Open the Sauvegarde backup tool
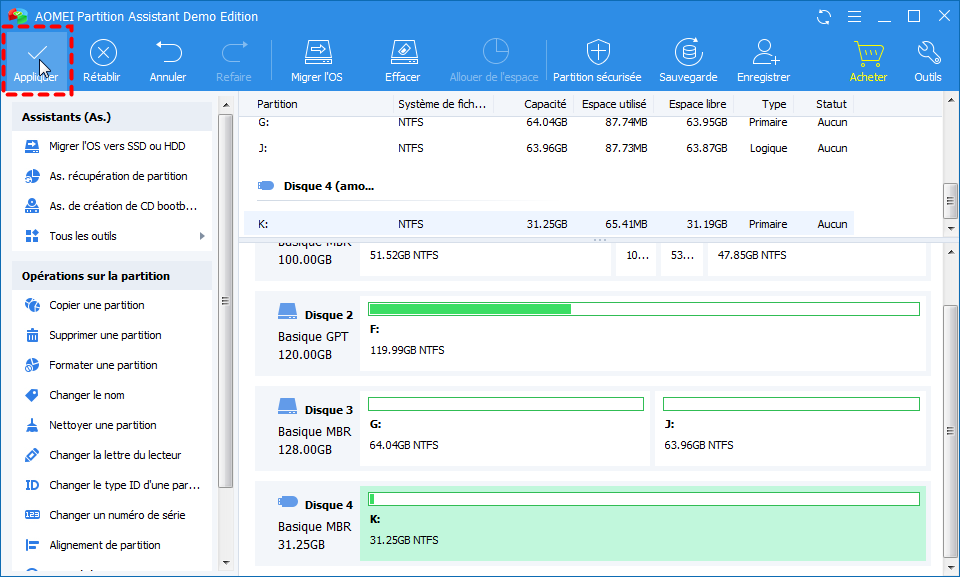Viewport: 960px width, 577px height. click(x=688, y=54)
